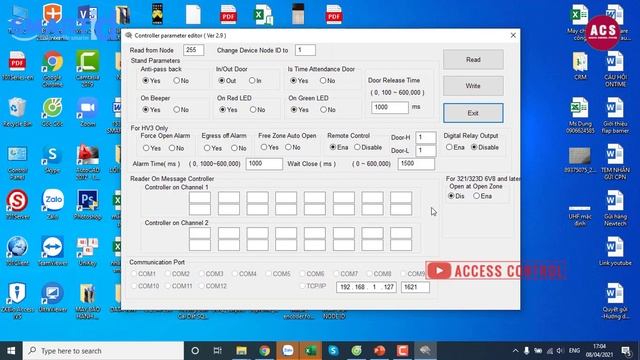Open Cortana circle icon on taskbar
640x360 pixels.
point(195,351)
